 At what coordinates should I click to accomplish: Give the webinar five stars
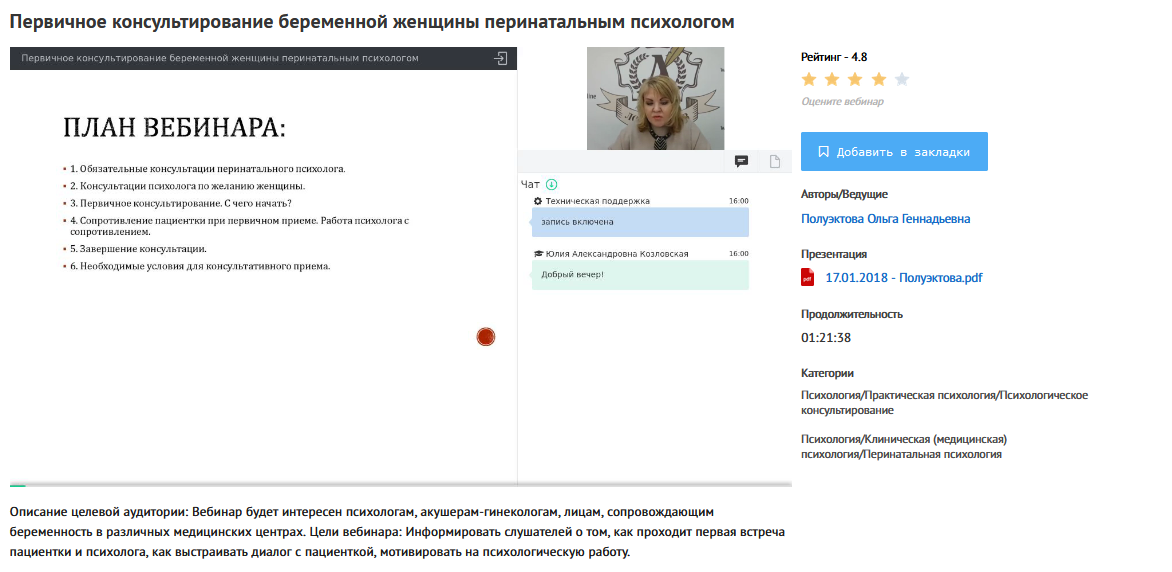tap(902, 80)
